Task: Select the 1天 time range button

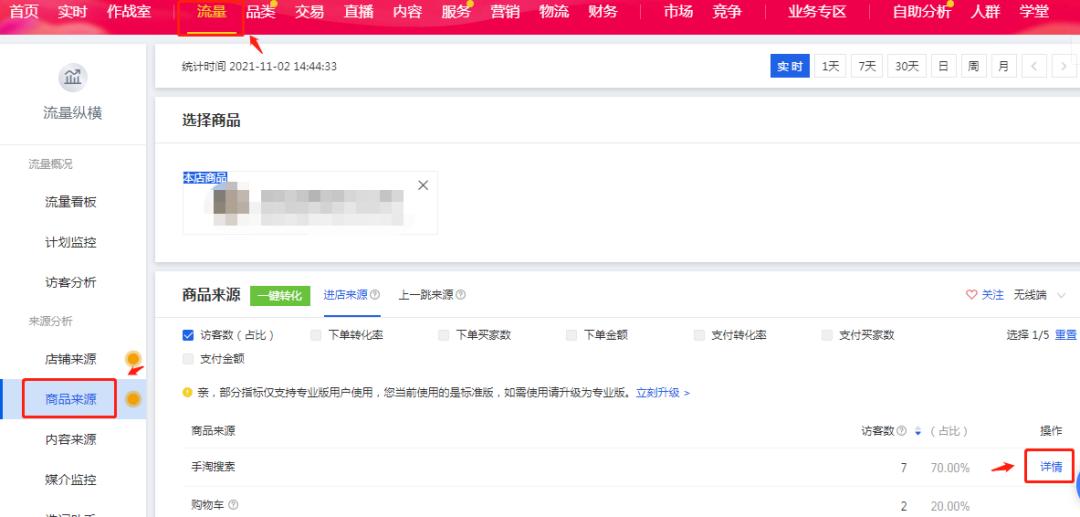Action: (x=831, y=67)
